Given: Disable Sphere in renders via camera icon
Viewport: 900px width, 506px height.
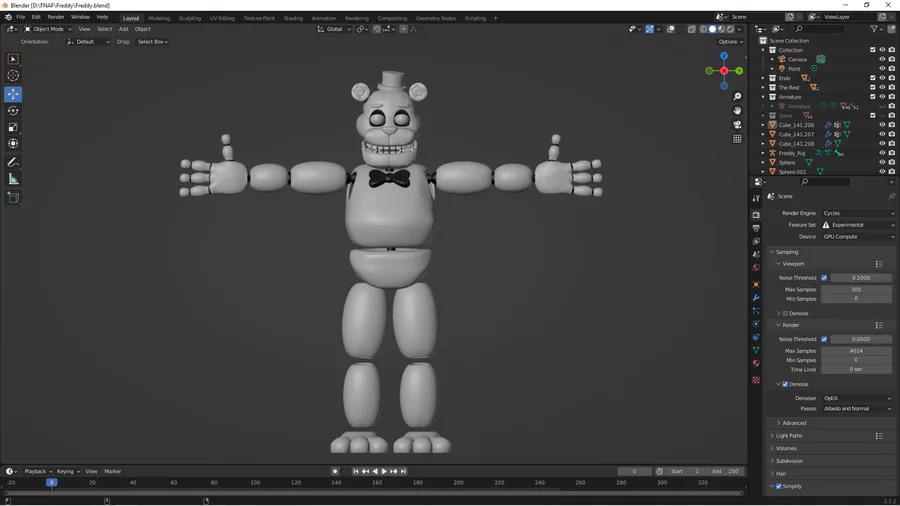Looking at the screenshot, I should [892, 162].
